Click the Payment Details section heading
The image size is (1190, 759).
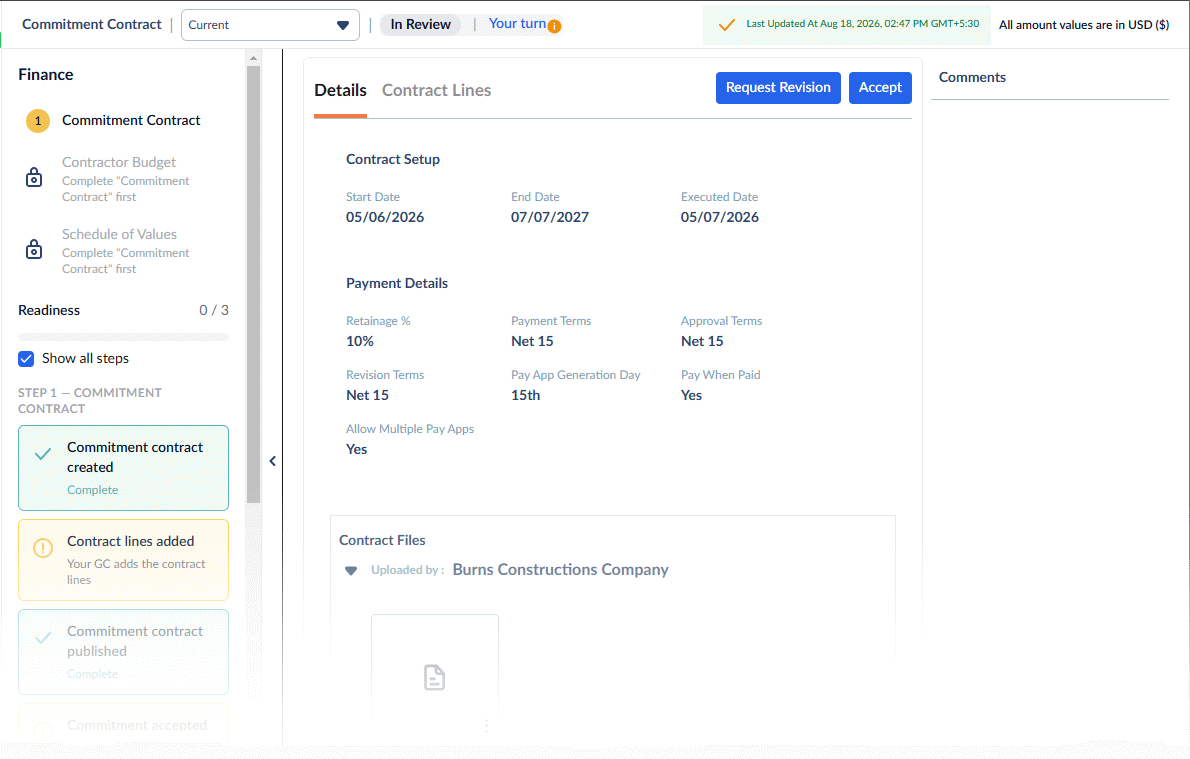pos(397,283)
